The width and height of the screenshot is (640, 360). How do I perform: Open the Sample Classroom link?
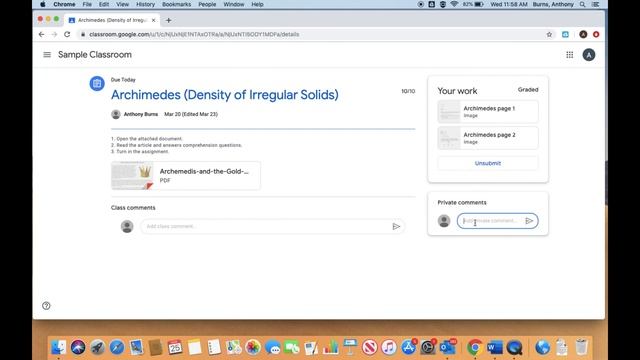[95, 55]
